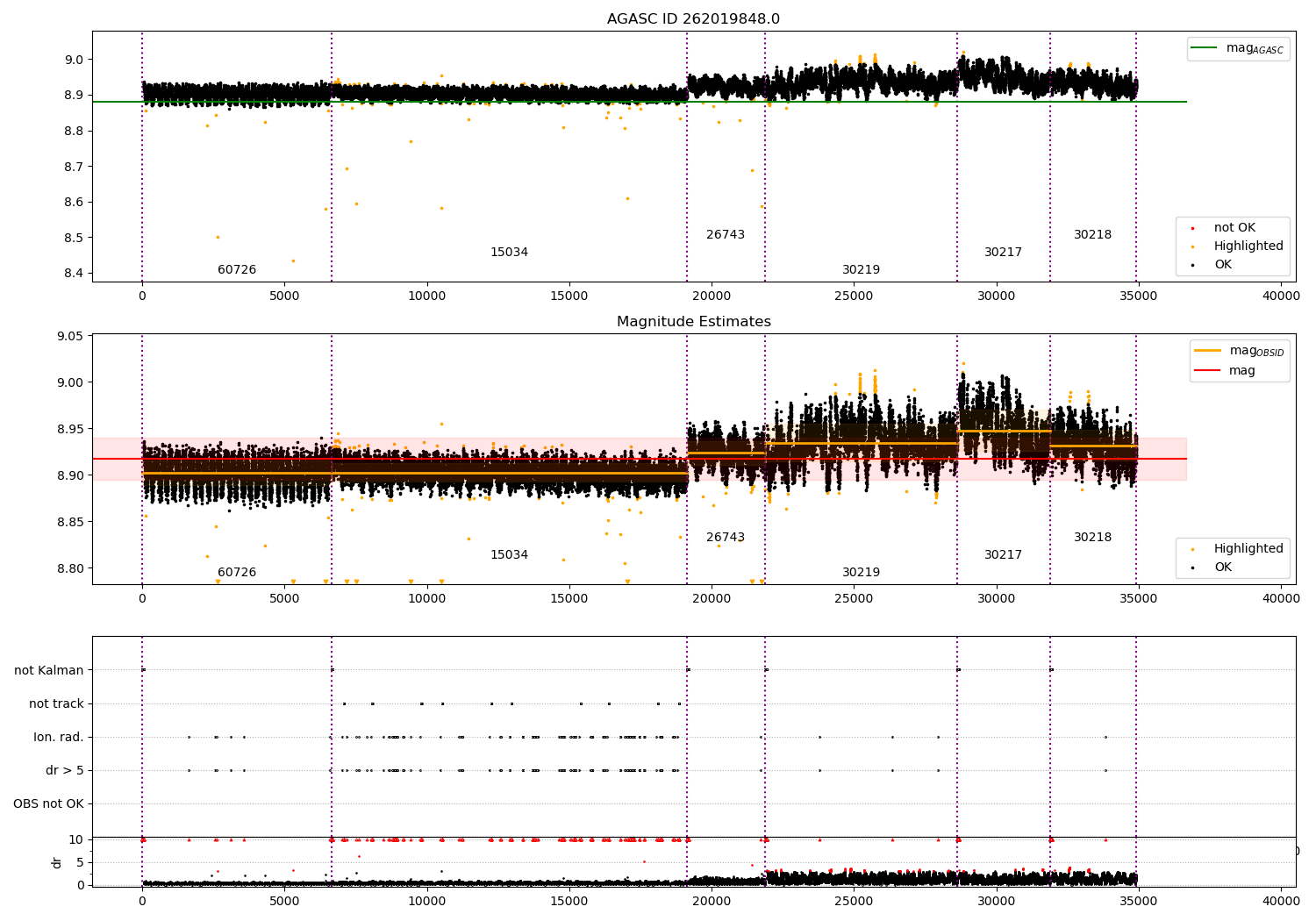Click the 'dr > 5' flag row label
The width and height of the screenshot is (1316, 921).
click(65, 770)
